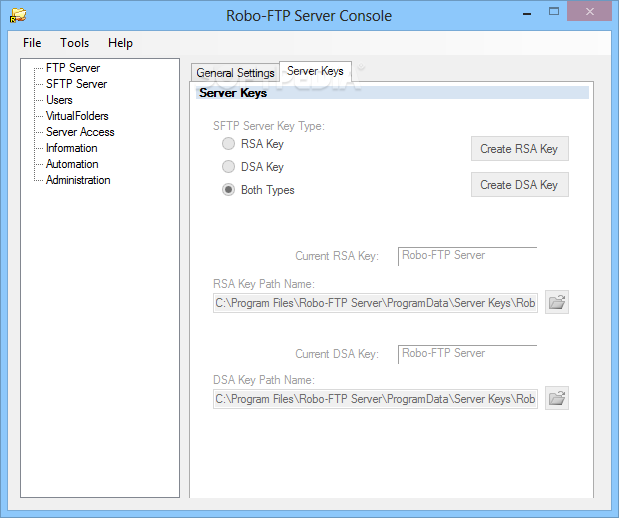Screen dimensions: 619x518
Task: Select SFTP Server in the tree
Action: 77,84
